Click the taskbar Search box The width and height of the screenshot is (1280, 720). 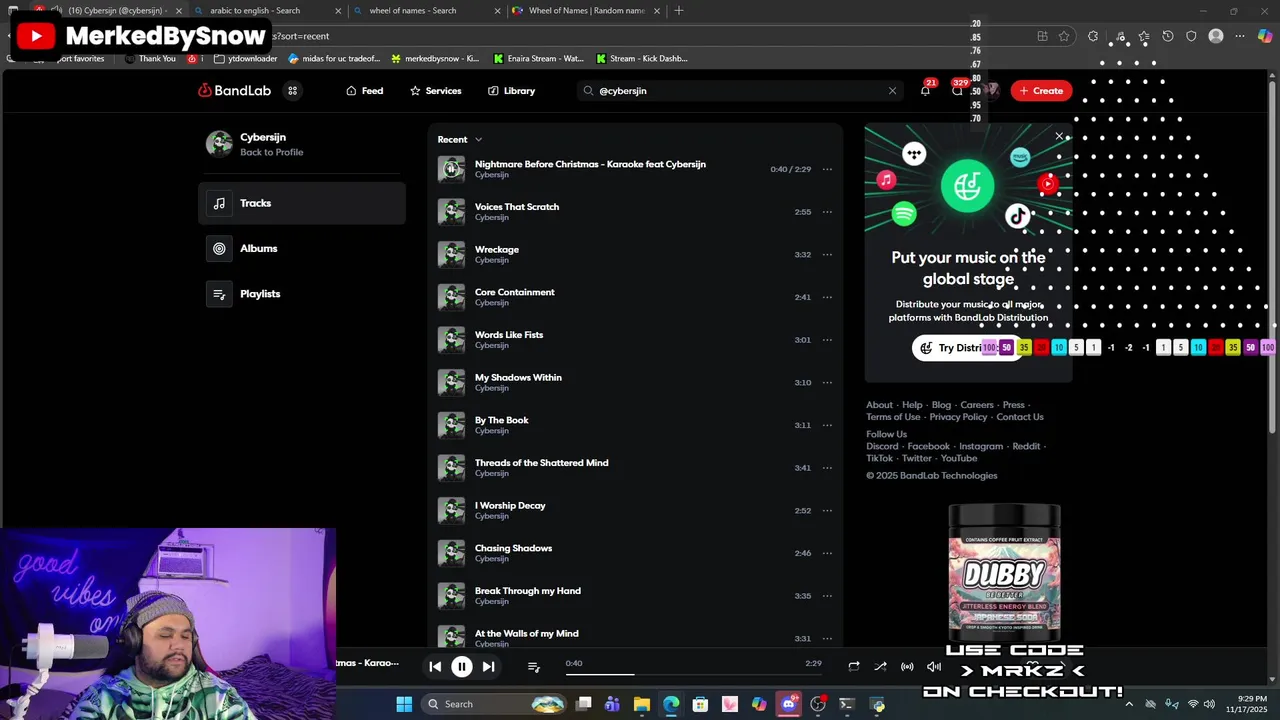(x=494, y=705)
